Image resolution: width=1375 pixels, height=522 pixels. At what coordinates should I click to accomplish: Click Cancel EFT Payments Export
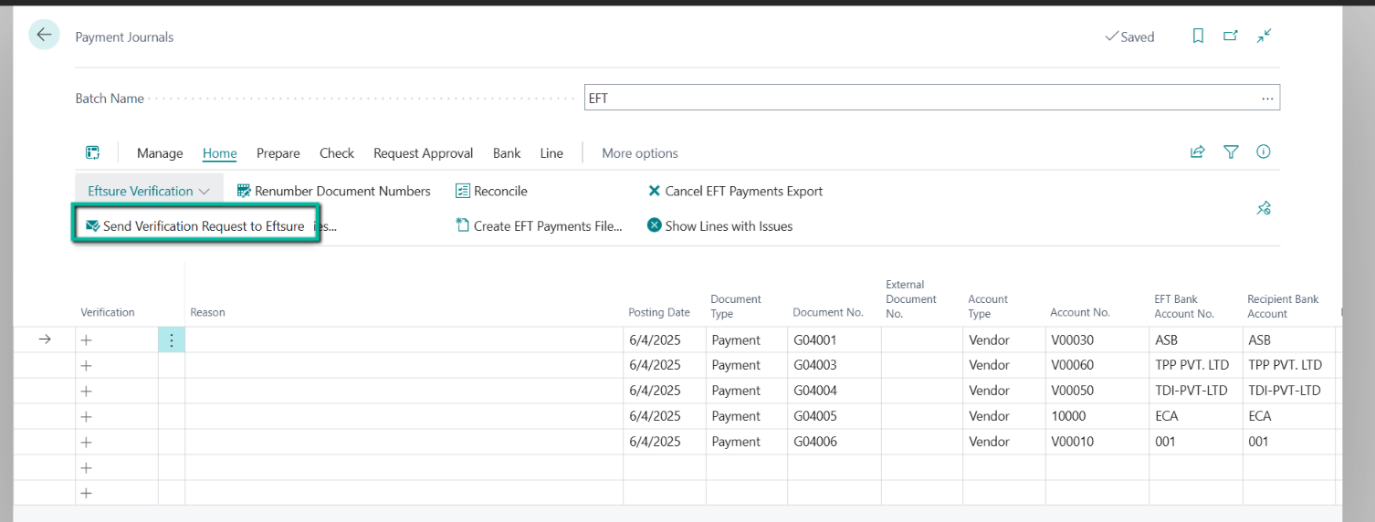coord(735,191)
